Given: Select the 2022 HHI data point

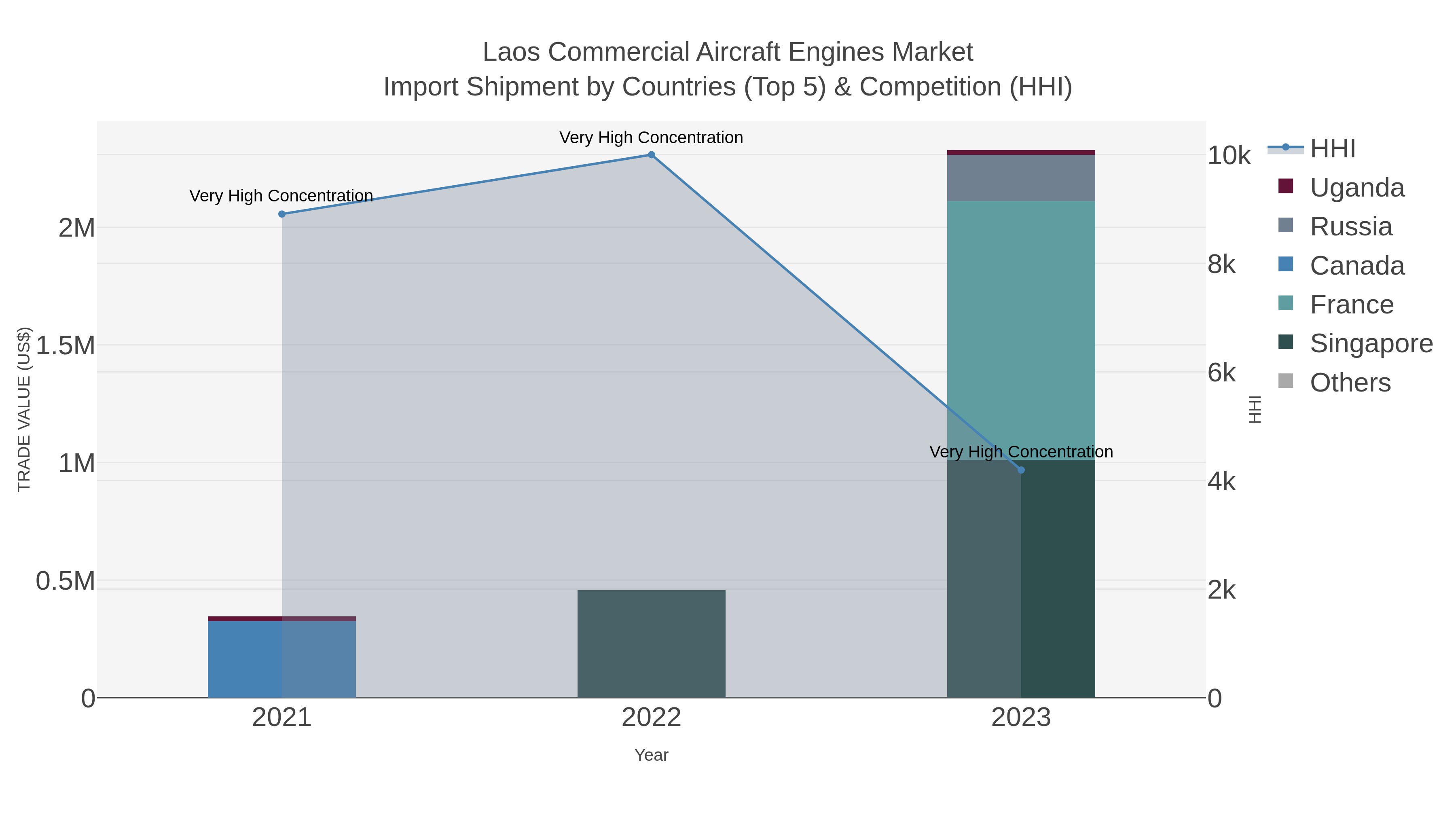Looking at the screenshot, I should click(651, 155).
